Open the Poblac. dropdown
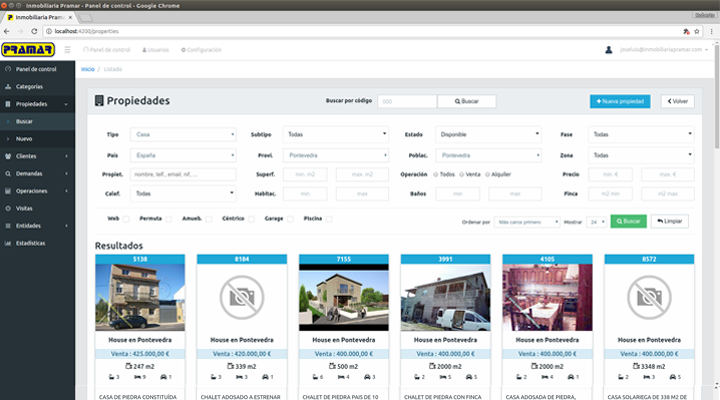 488,155
